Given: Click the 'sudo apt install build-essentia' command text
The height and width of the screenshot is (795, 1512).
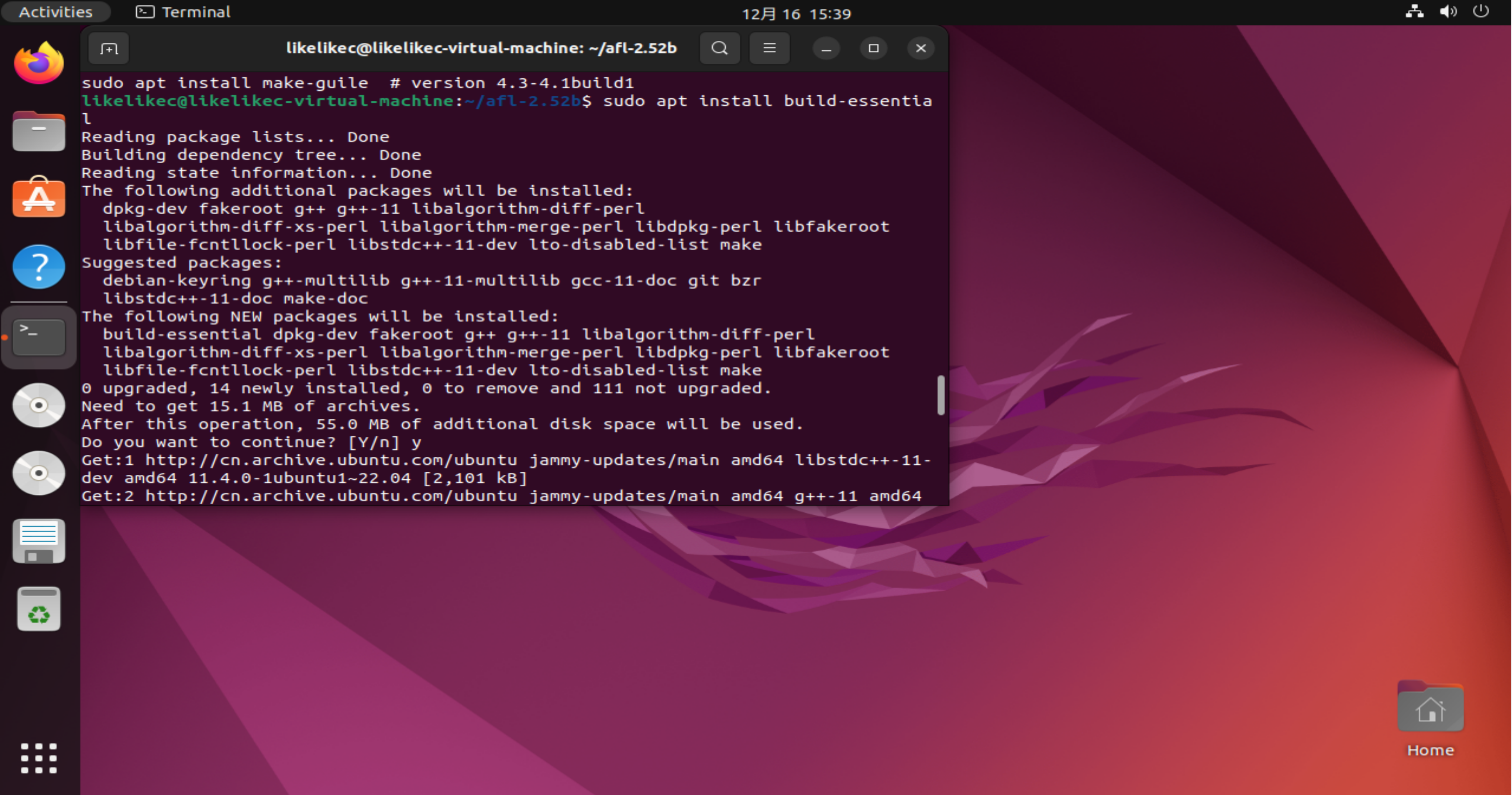Looking at the screenshot, I should [767, 101].
